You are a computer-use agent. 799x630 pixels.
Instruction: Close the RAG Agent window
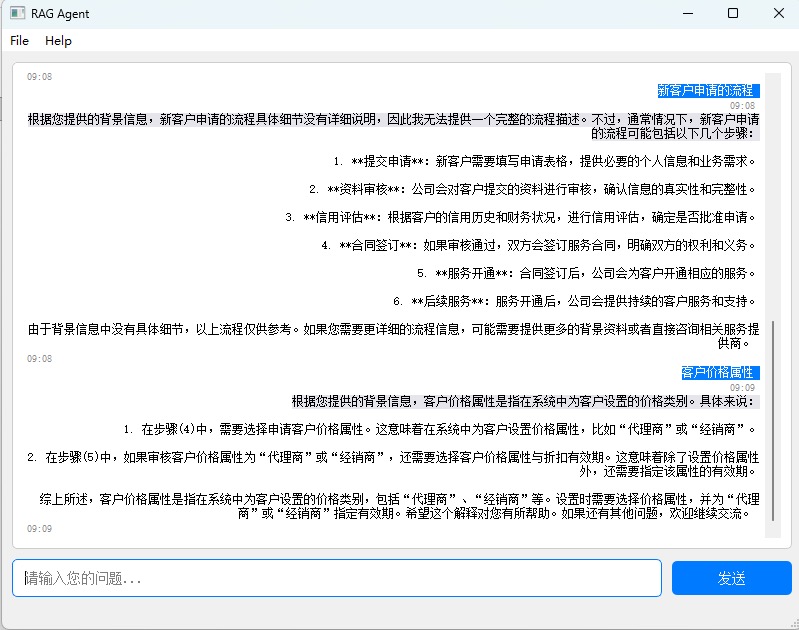[779, 13]
